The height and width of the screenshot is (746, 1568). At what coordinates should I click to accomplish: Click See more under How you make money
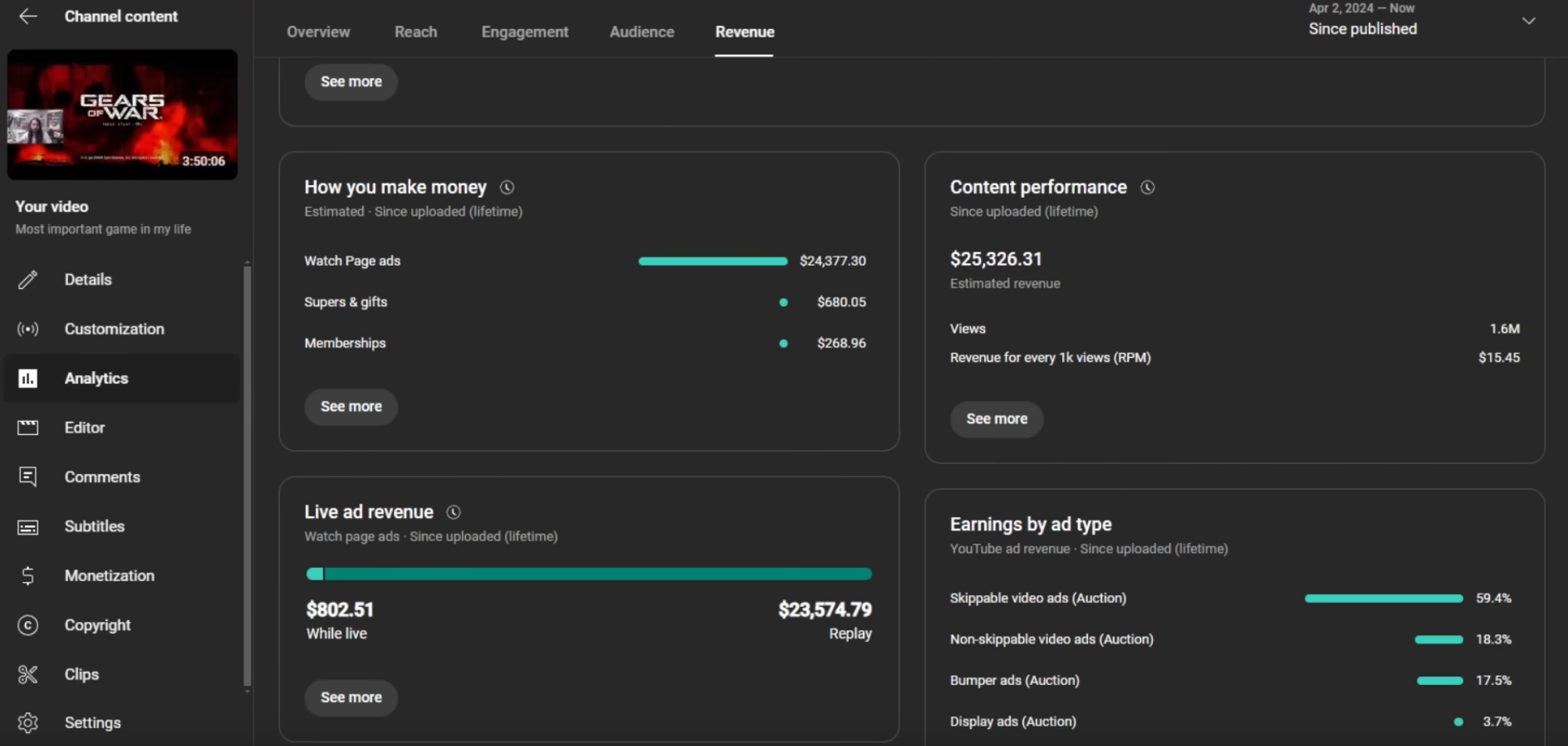coord(351,407)
